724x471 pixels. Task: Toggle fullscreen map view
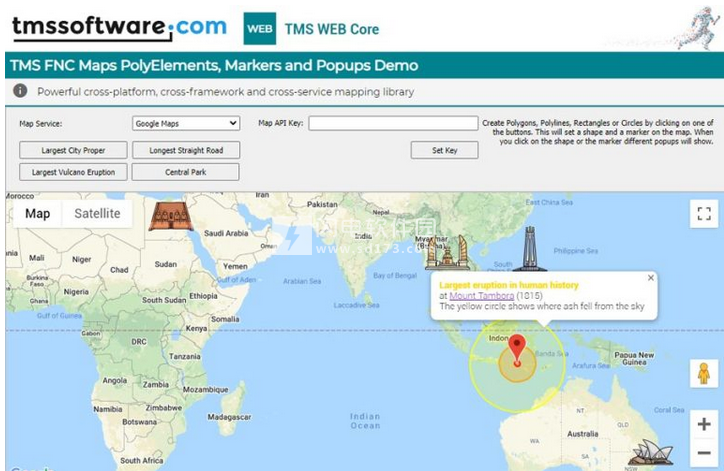(704, 214)
